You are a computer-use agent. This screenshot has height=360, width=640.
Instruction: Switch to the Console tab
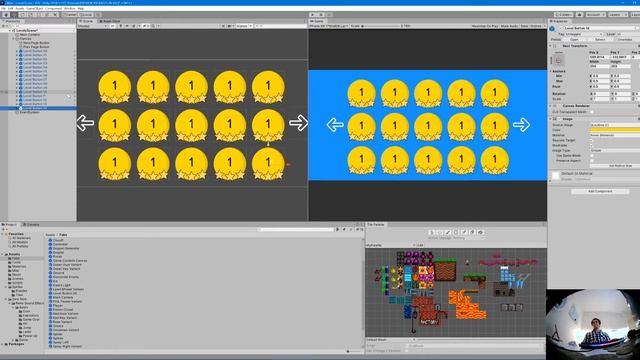pos(31,224)
